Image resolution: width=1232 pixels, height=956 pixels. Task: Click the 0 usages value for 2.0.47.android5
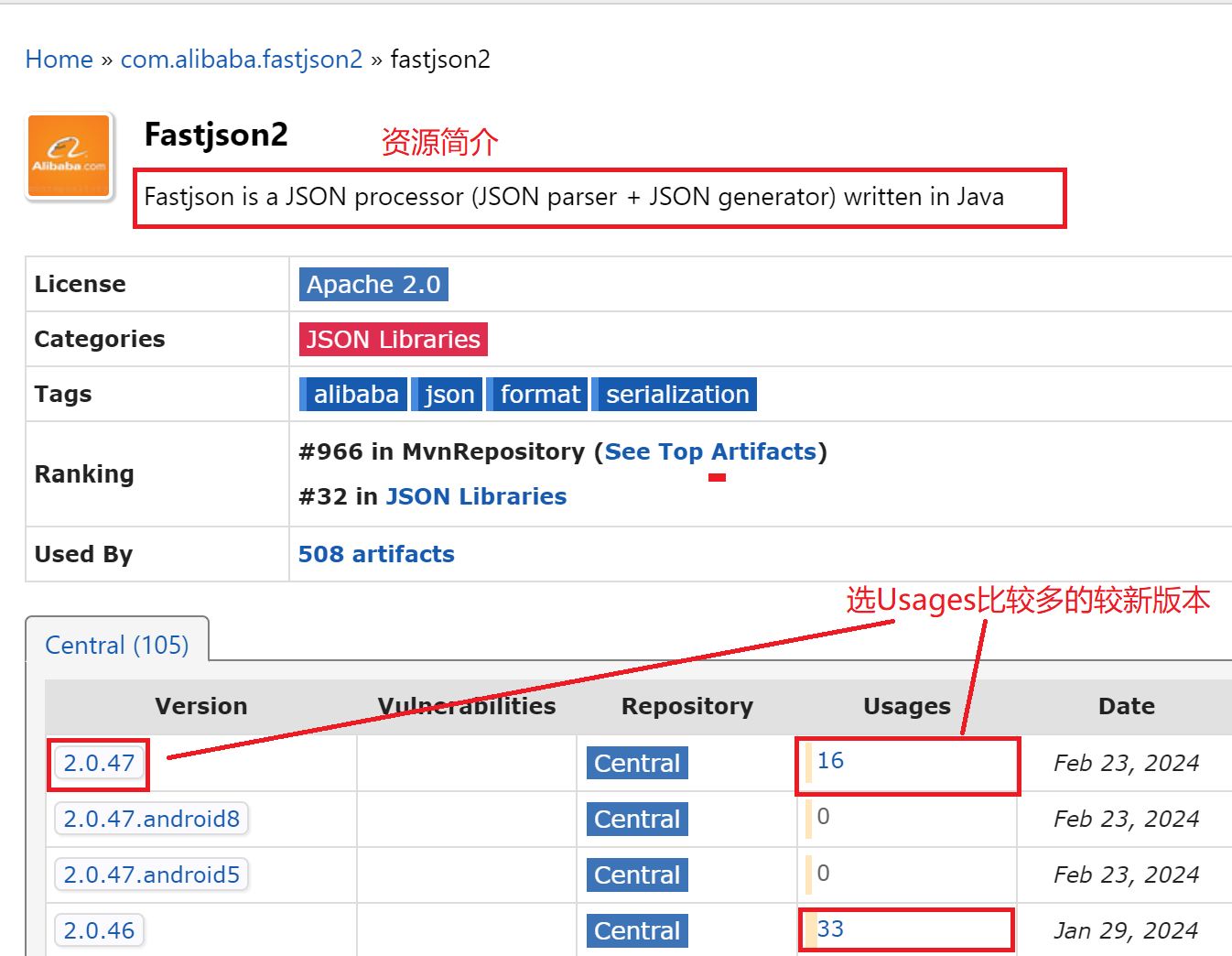pyautogui.click(x=824, y=874)
